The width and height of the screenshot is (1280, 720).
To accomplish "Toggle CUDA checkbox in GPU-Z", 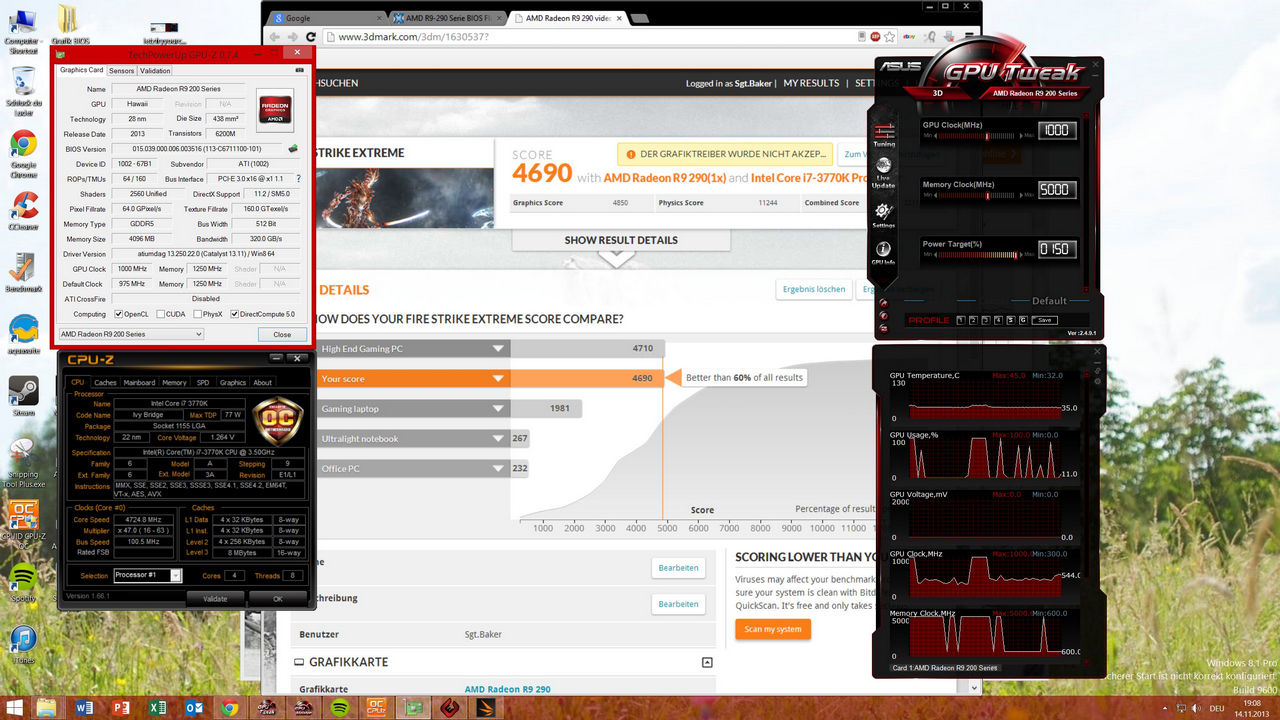I will click(159, 314).
